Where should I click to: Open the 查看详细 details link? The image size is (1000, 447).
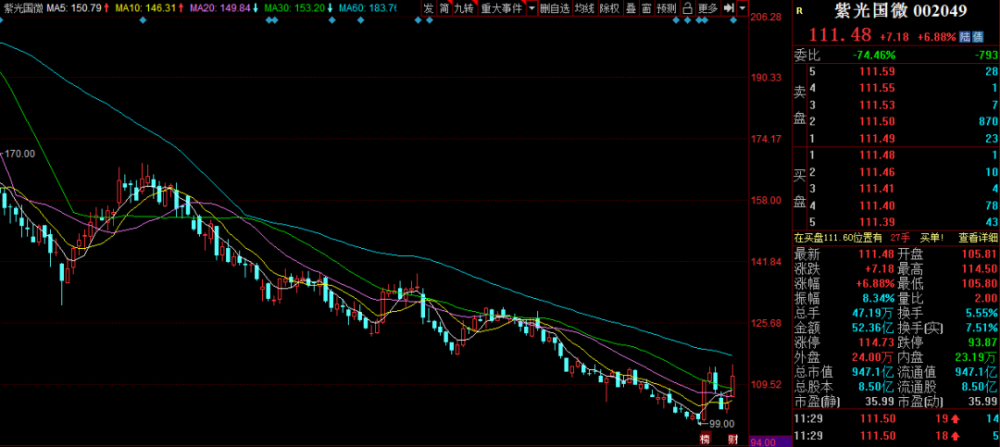coord(977,237)
